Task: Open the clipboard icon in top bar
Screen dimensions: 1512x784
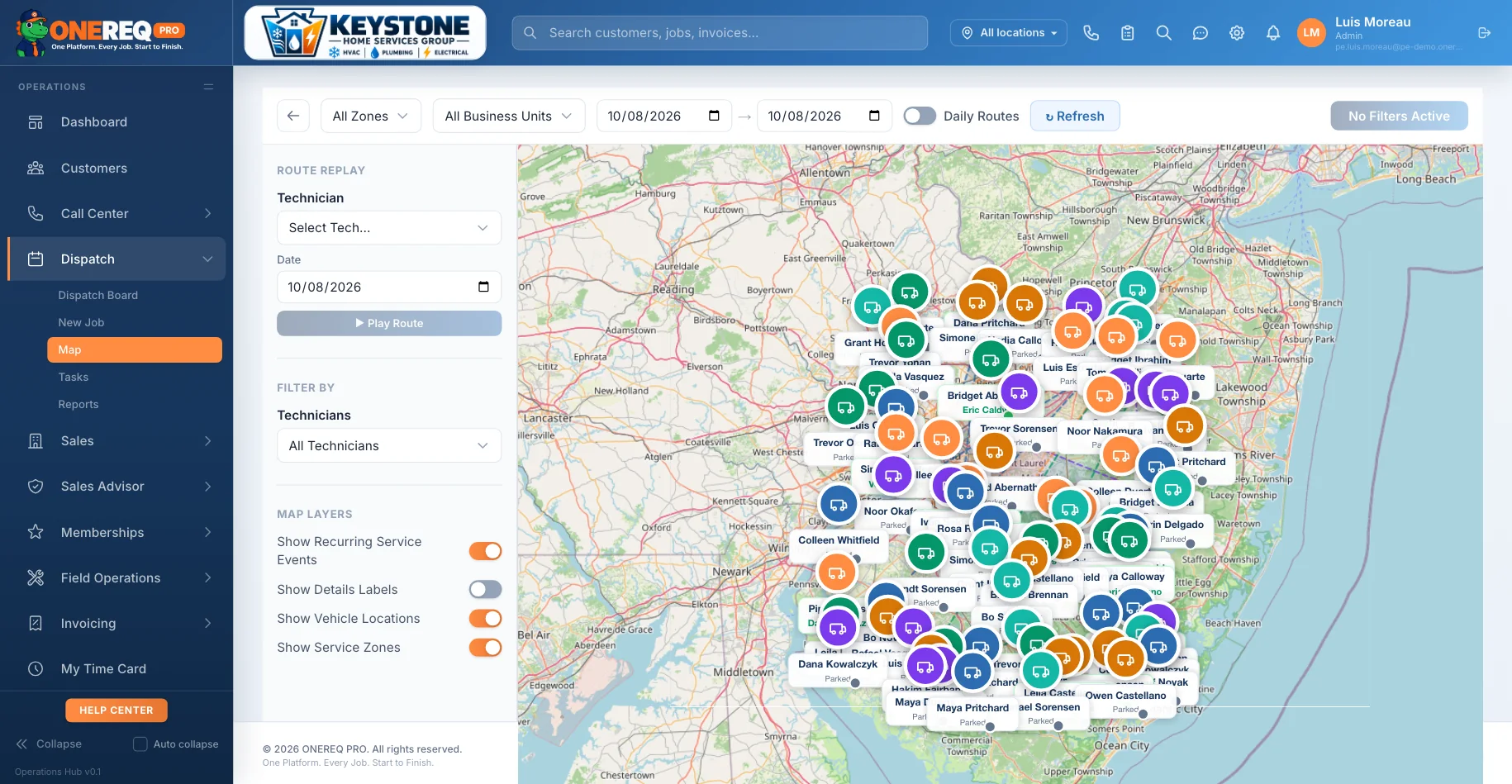Action: tap(1127, 33)
